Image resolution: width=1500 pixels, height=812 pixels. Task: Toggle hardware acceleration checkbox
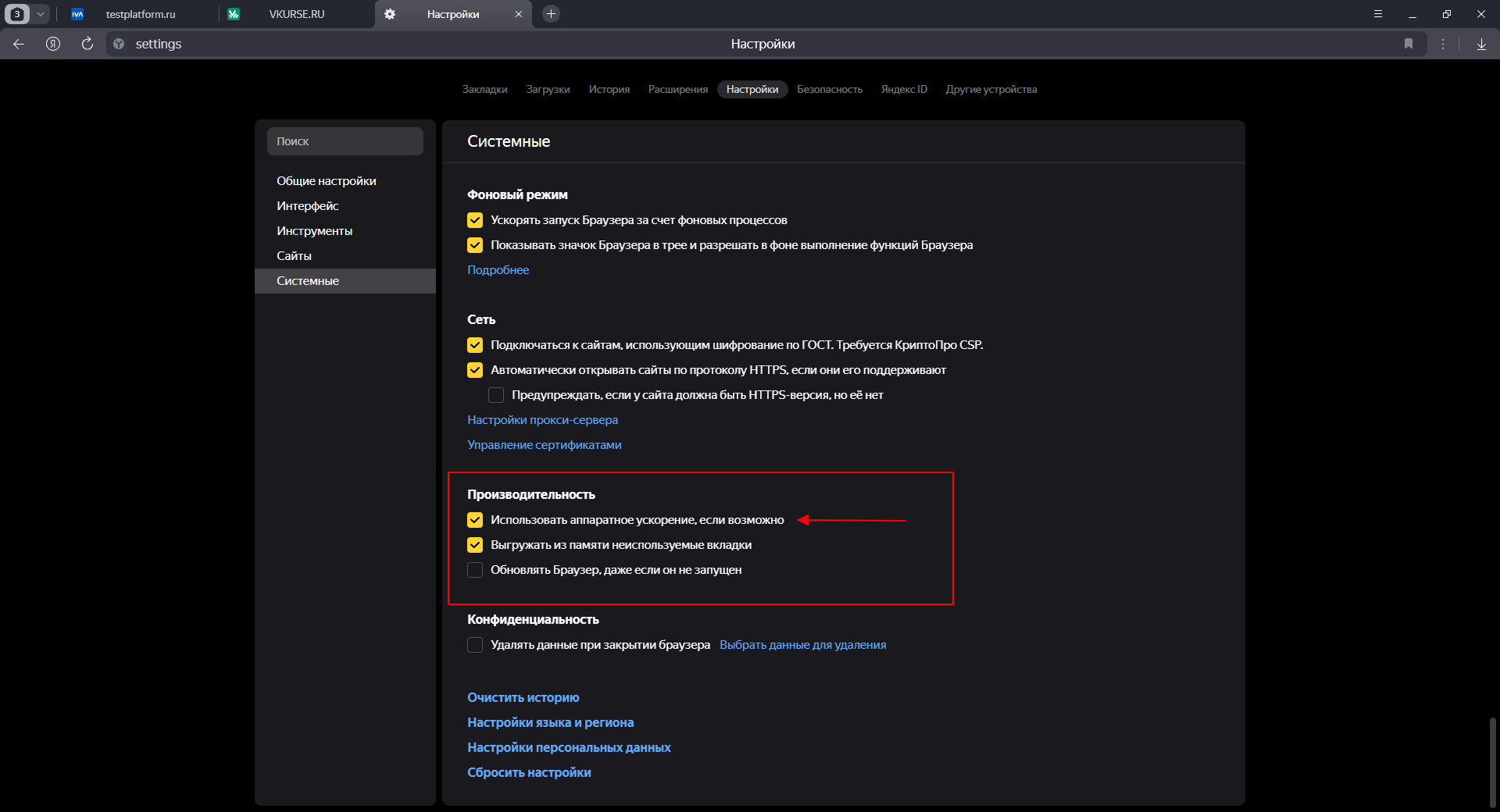(475, 520)
